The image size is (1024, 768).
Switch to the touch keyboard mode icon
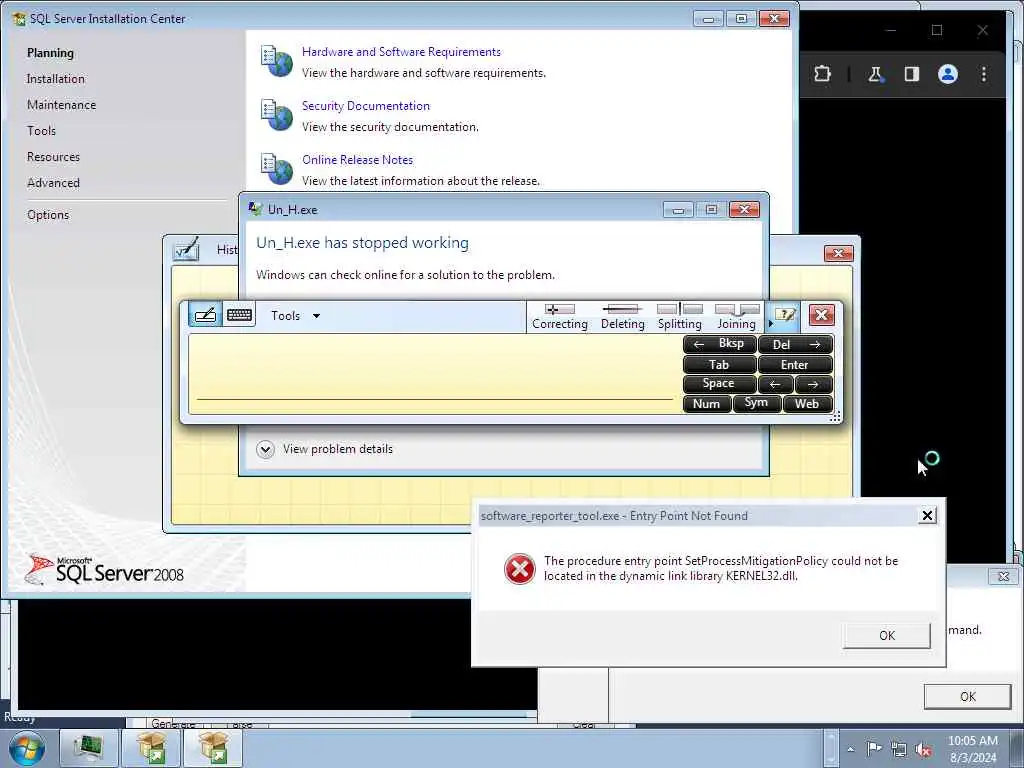239,315
